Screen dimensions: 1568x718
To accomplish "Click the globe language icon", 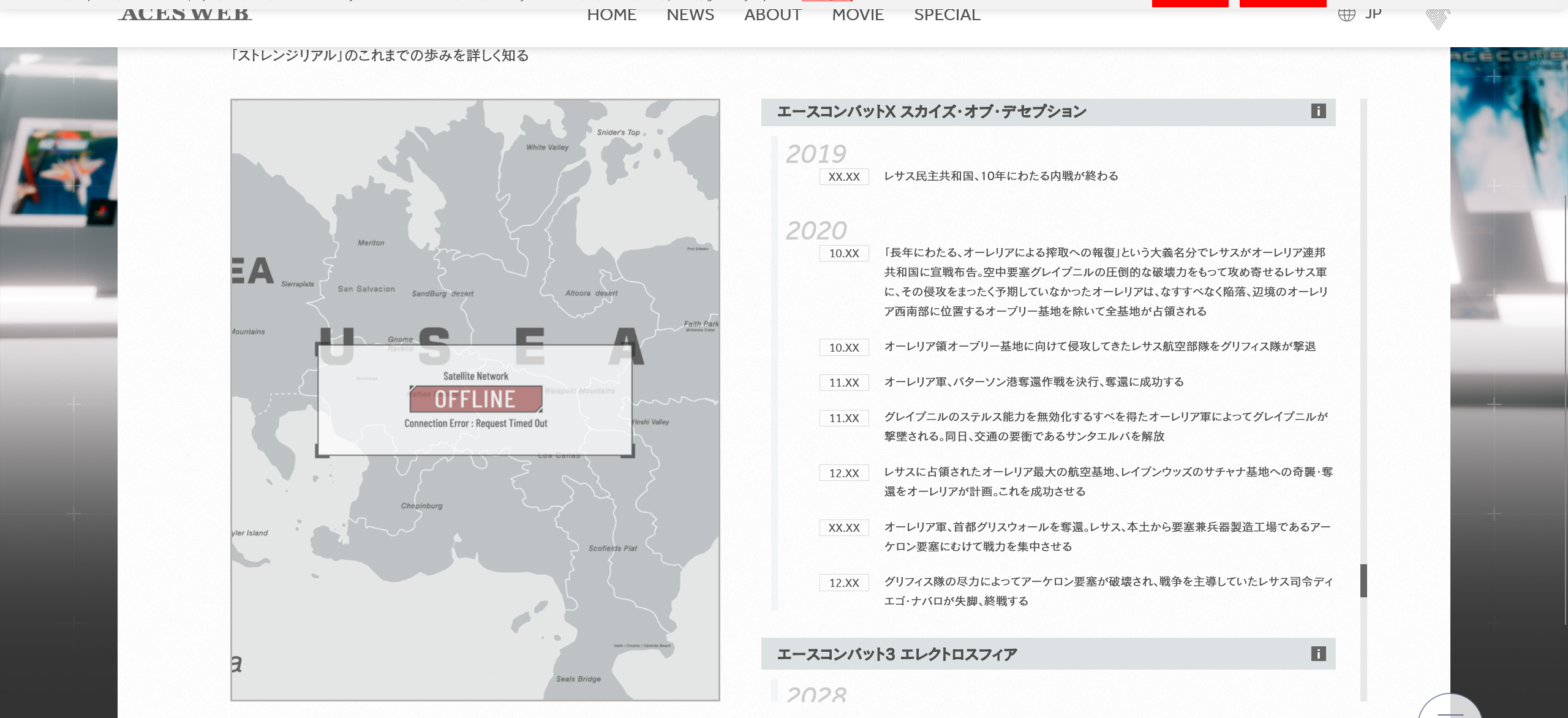I will point(1346,13).
